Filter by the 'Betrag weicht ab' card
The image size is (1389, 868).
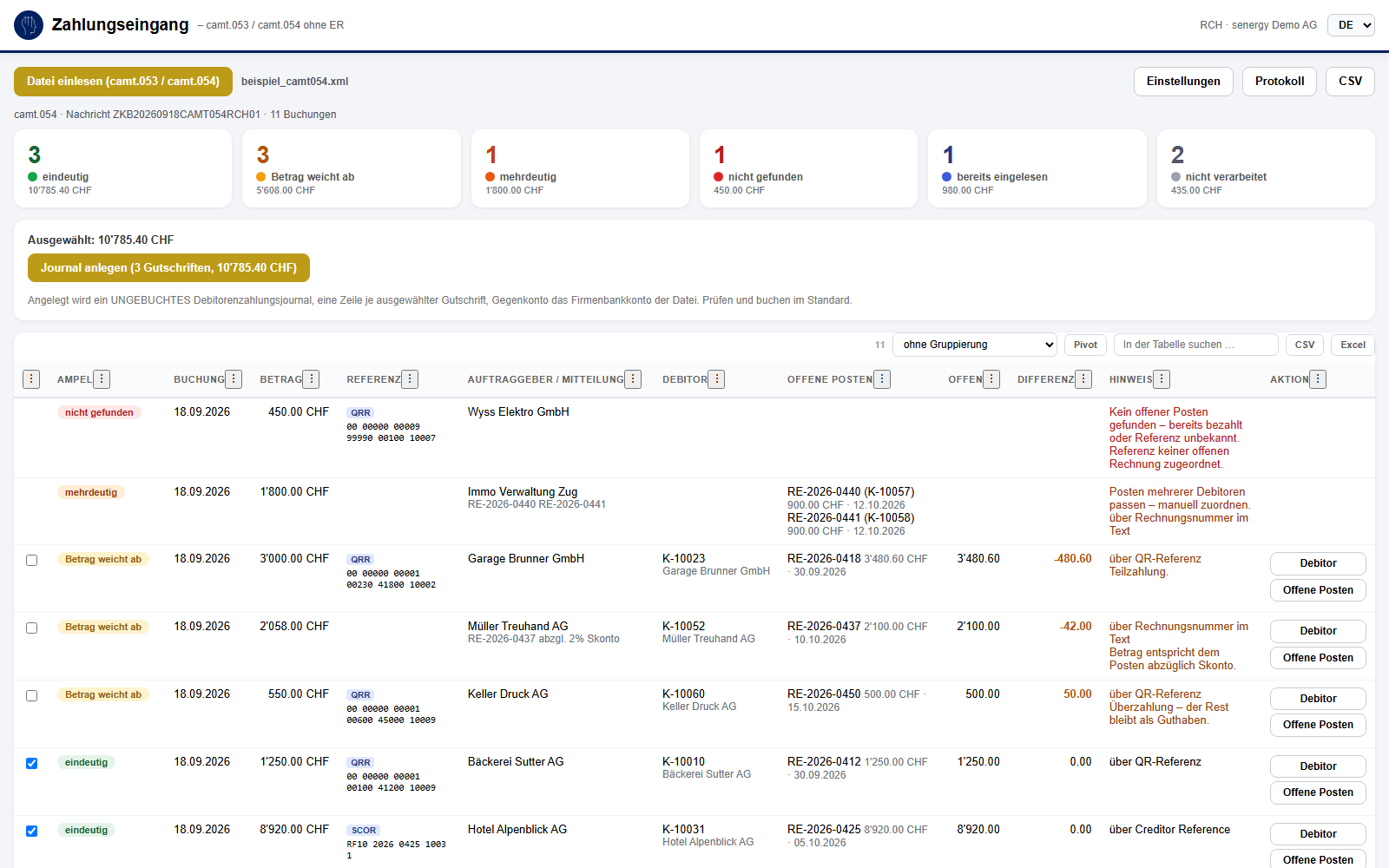pos(352,168)
